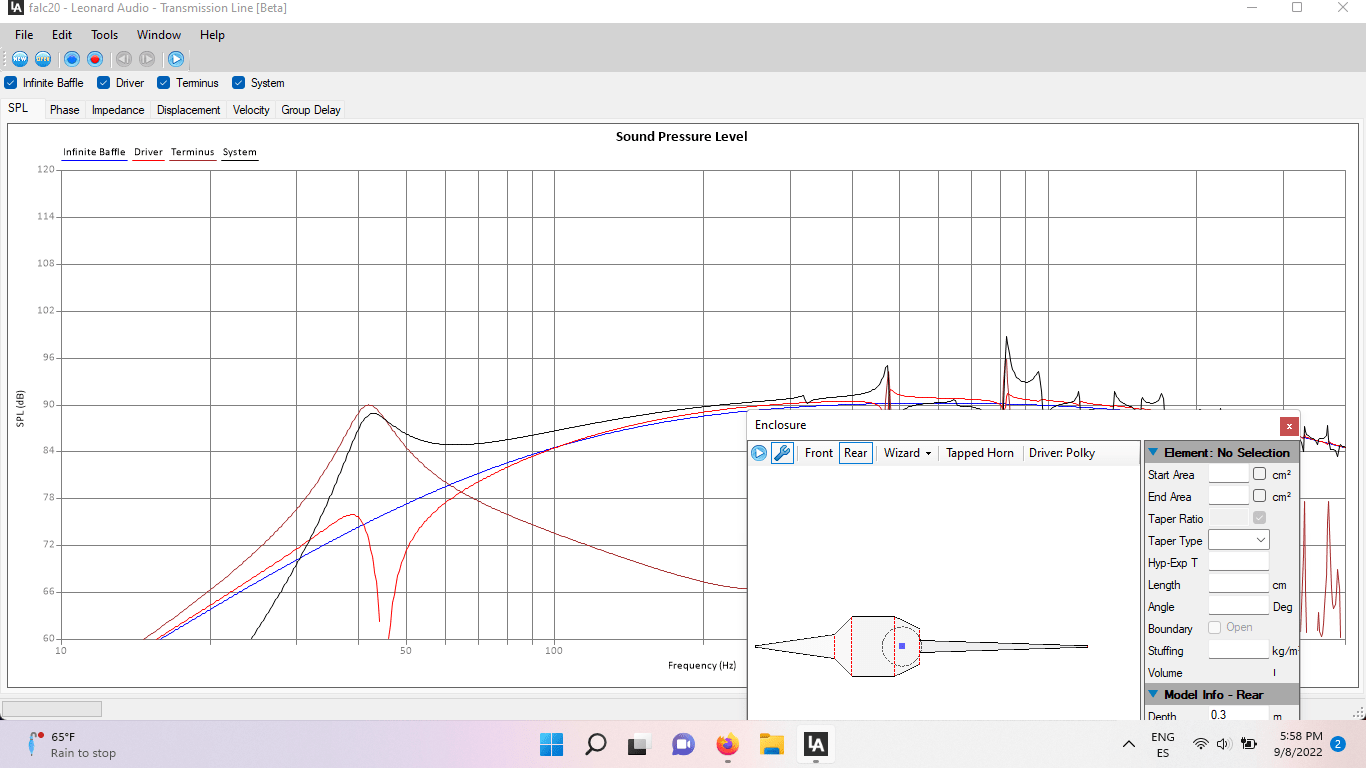Open File Explorer from the taskbar

click(x=771, y=744)
